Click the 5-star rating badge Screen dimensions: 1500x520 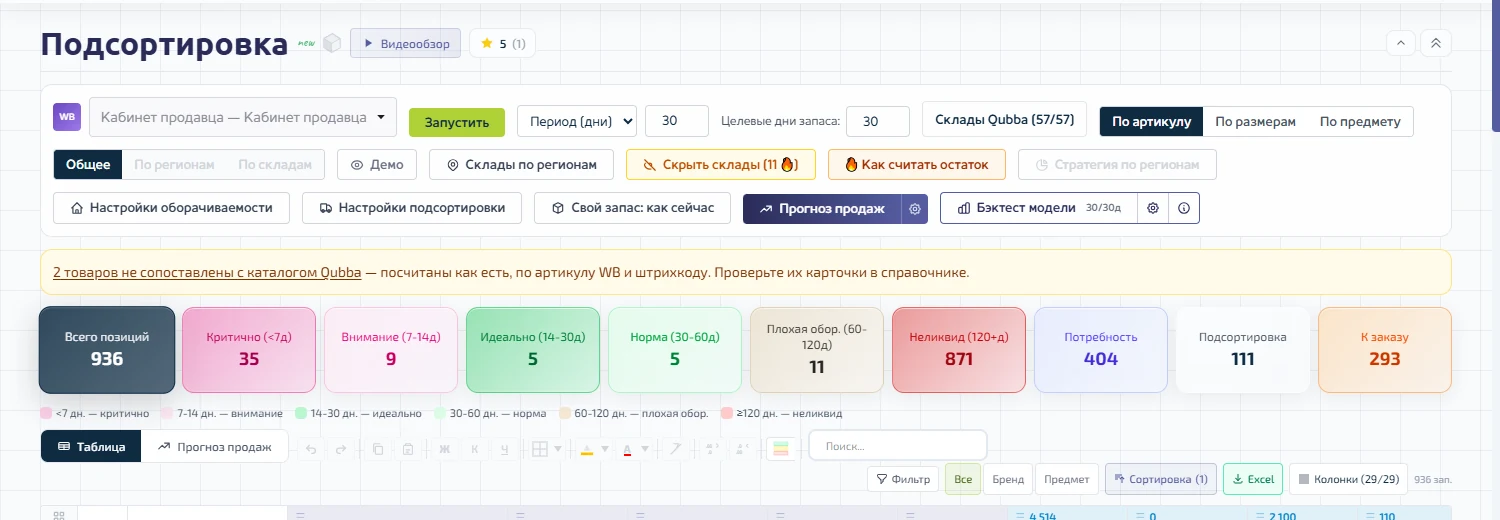coord(503,44)
